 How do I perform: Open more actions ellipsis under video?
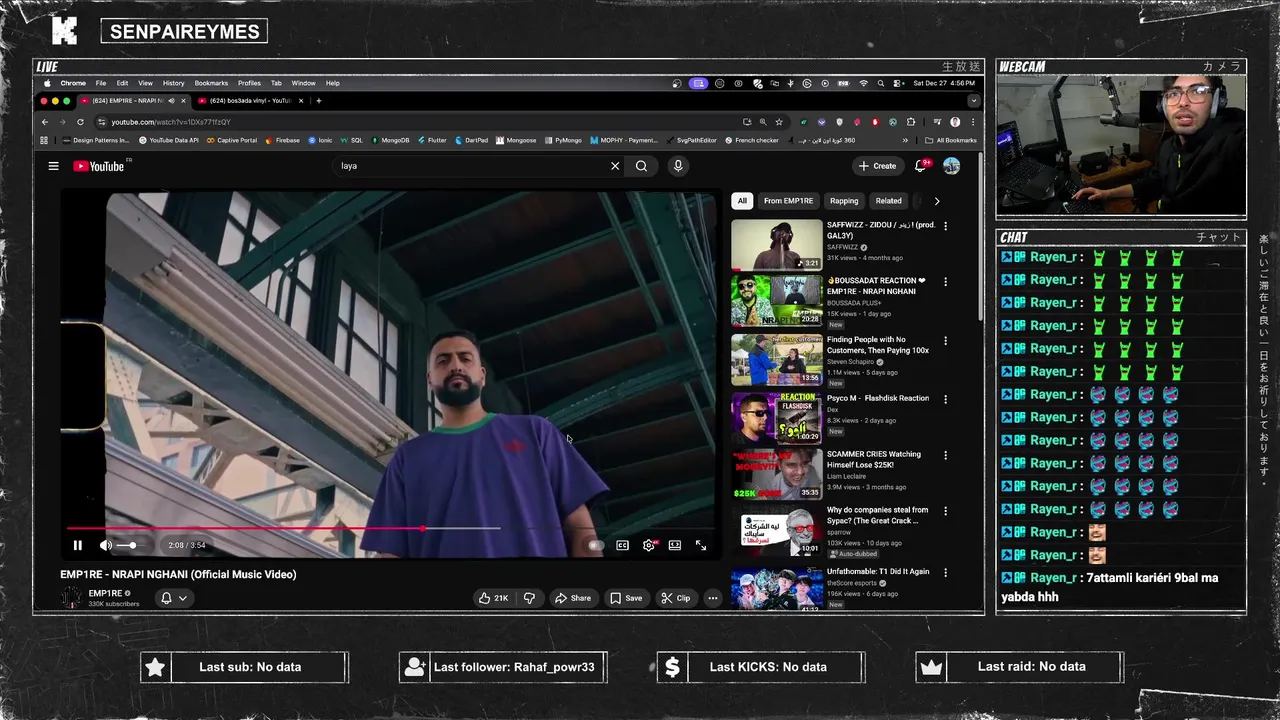click(712, 598)
